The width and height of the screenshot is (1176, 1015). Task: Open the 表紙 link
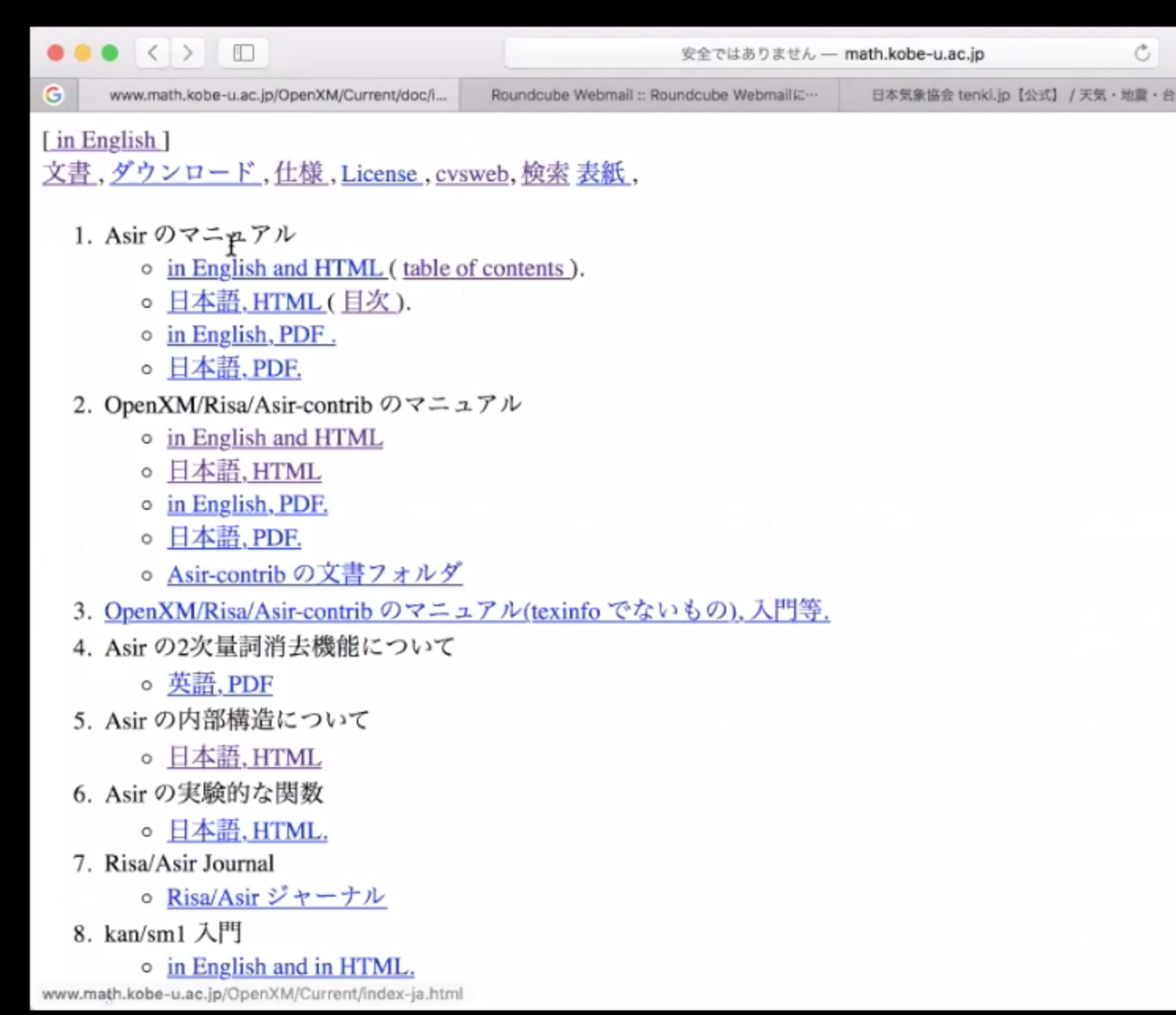tap(602, 173)
